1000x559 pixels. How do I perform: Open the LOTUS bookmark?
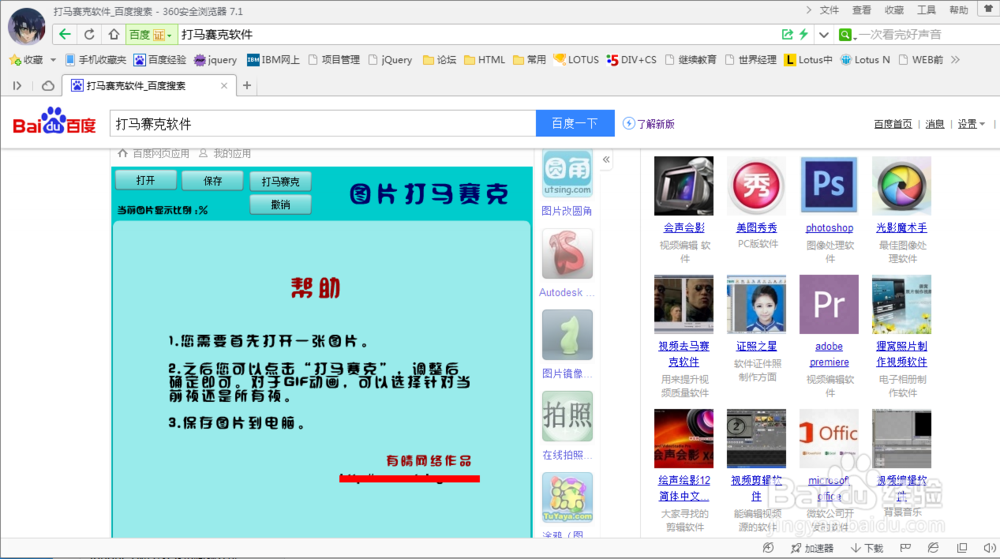pos(576,60)
